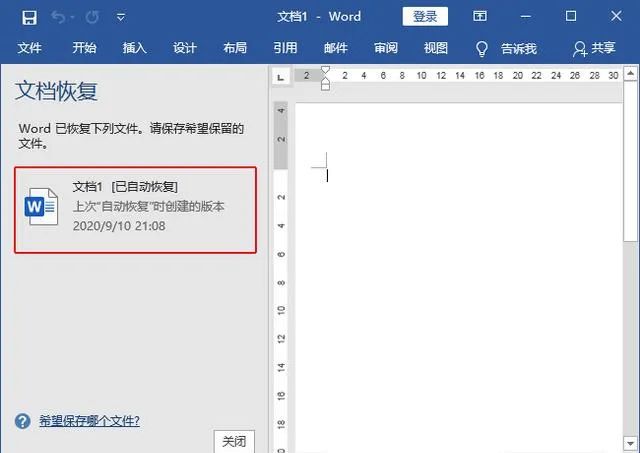The height and width of the screenshot is (453, 640).
Task: Switch to the 审阅 ribbon tab
Action: pos(386,48)
